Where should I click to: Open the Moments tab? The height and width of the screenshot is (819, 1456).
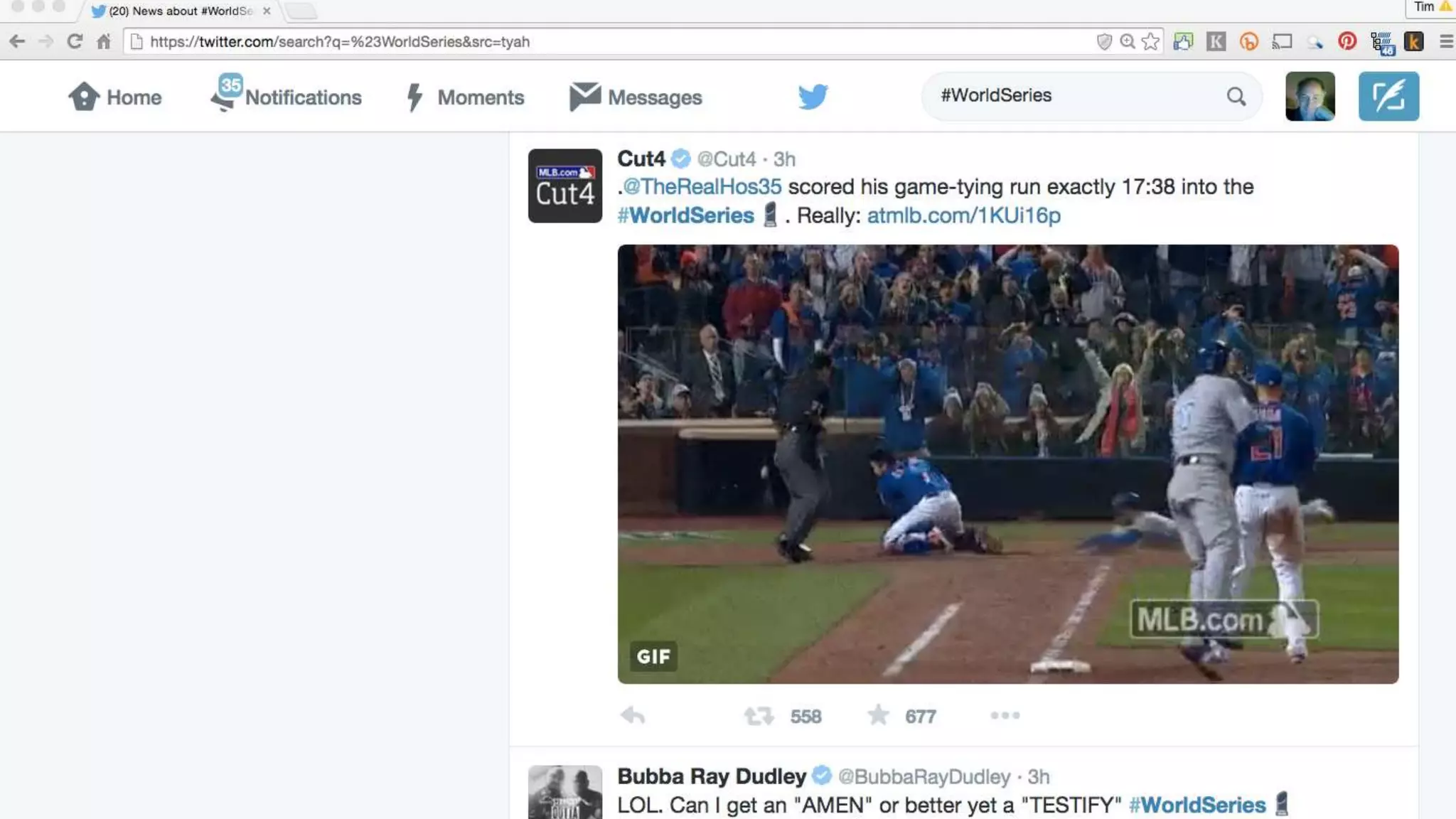tap(465, 97)
